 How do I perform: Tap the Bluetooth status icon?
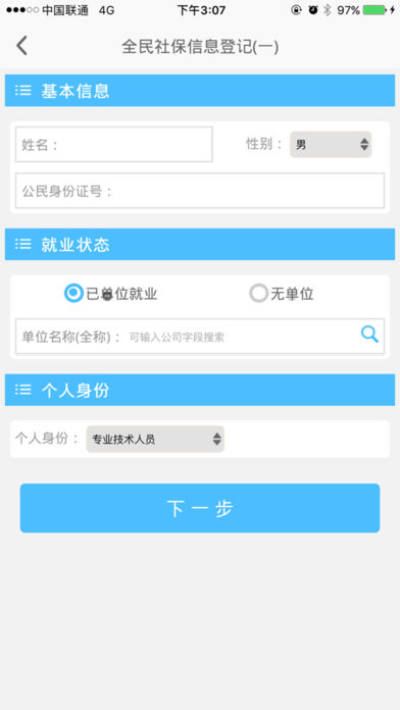[x=328, y=10]
